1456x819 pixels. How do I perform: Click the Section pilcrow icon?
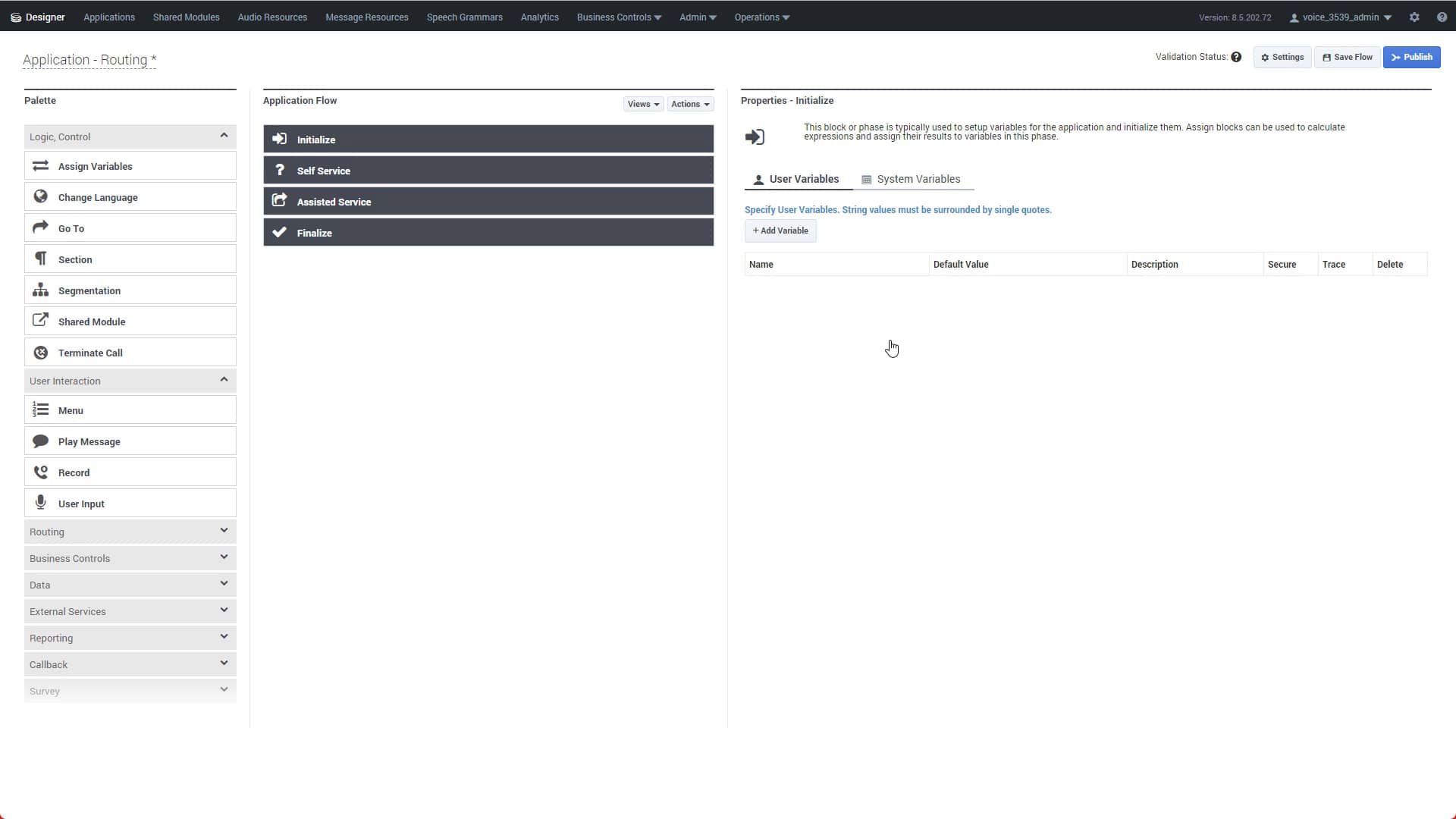pyautogui.click(x=41, y=259)
